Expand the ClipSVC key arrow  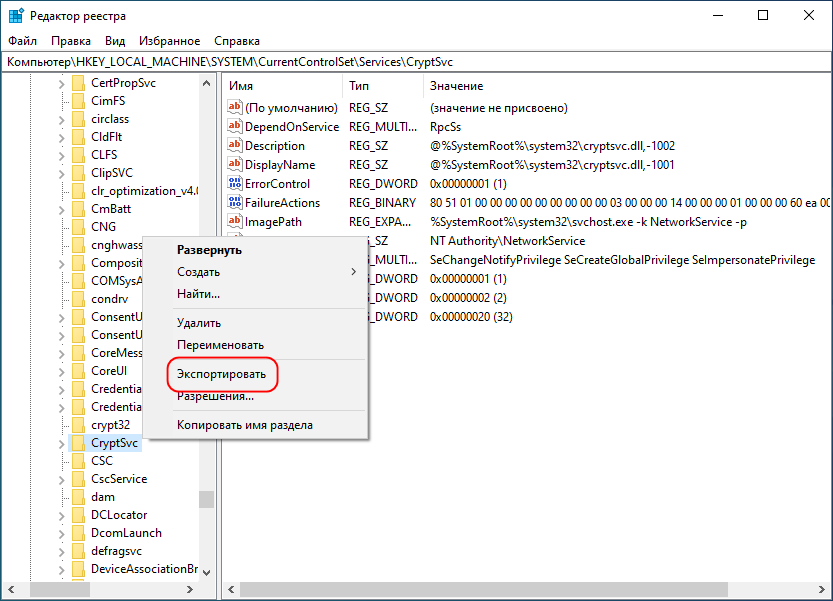coord(63,173)
